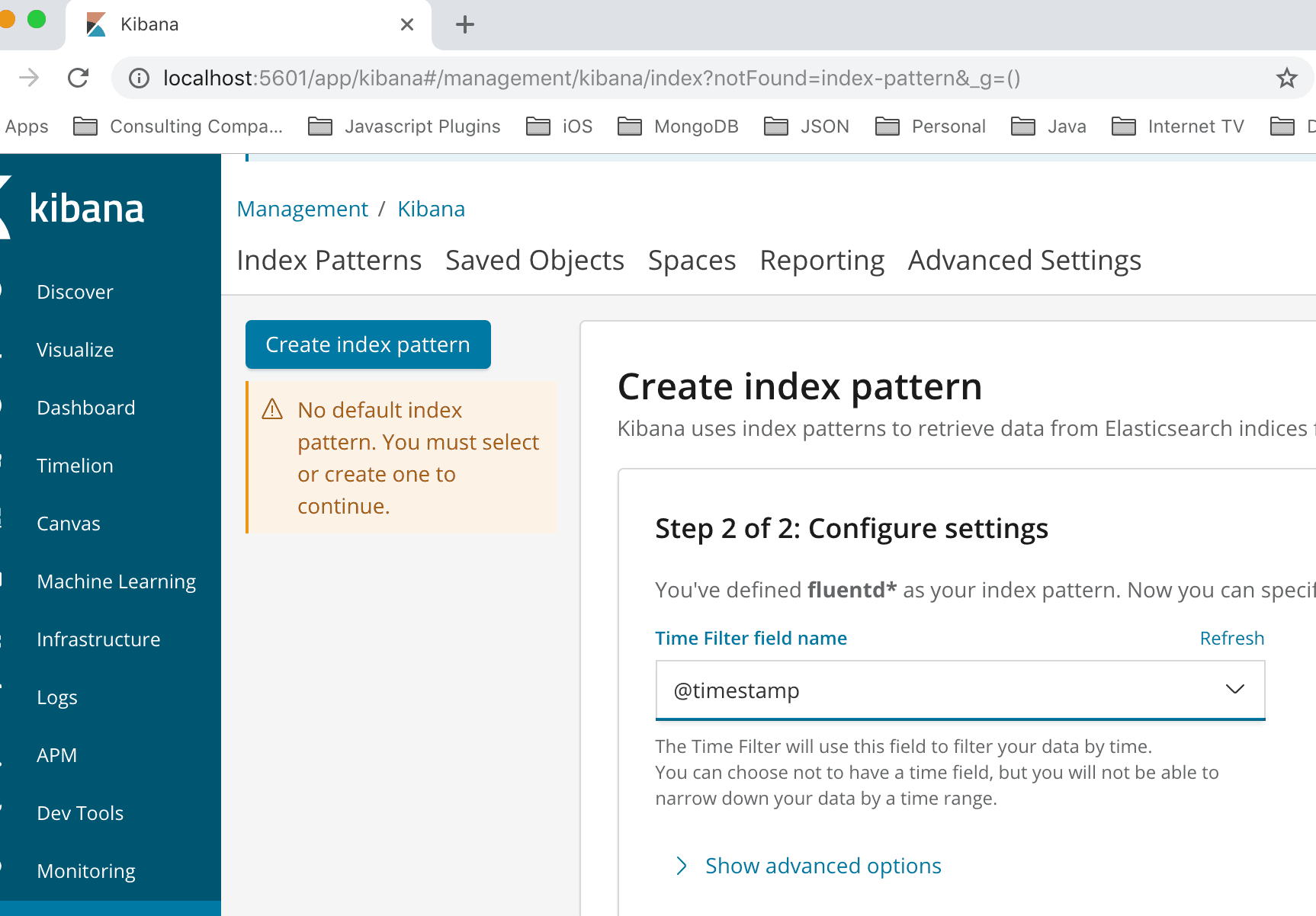The image size is (1316, 916).
Task: Click the 'No default index pattern' warning text
Action: pos(418,458)
